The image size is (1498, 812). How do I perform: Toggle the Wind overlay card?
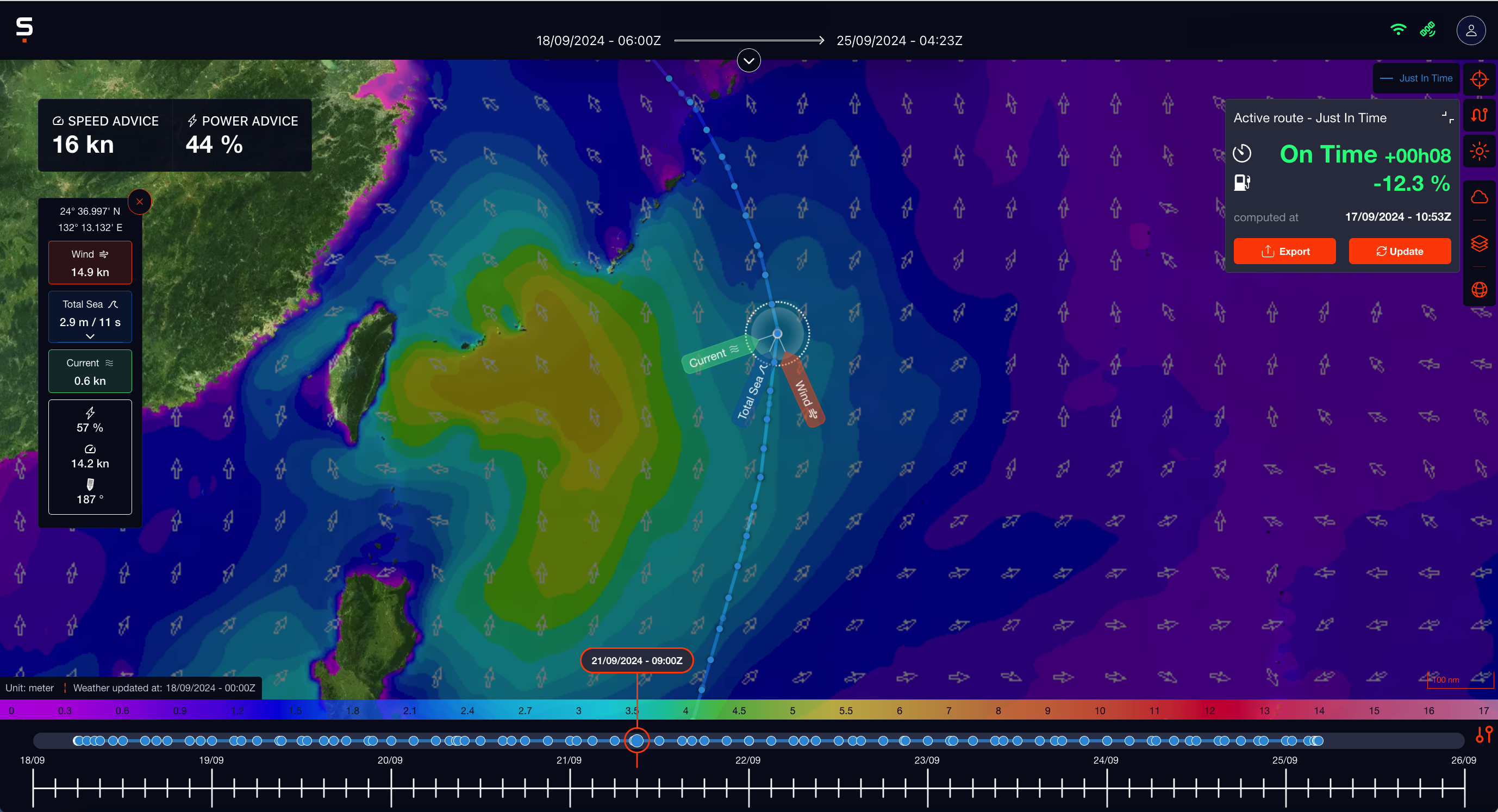click(x=90, y=263)
